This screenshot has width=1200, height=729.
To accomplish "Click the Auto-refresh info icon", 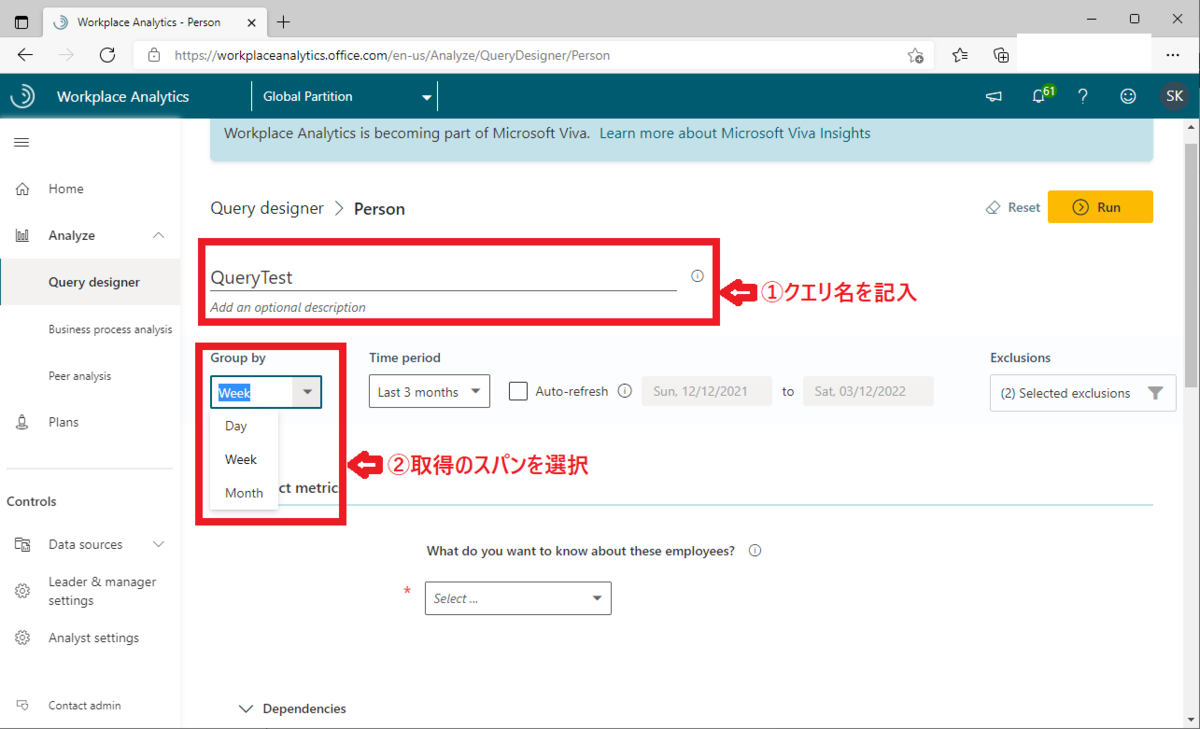I will (624, 391).
